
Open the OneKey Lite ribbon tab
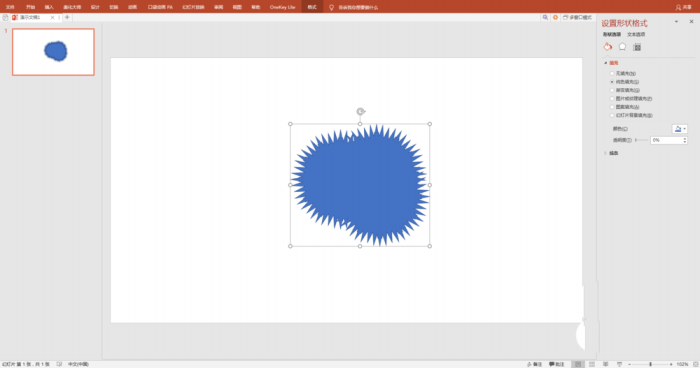point(282,7)
